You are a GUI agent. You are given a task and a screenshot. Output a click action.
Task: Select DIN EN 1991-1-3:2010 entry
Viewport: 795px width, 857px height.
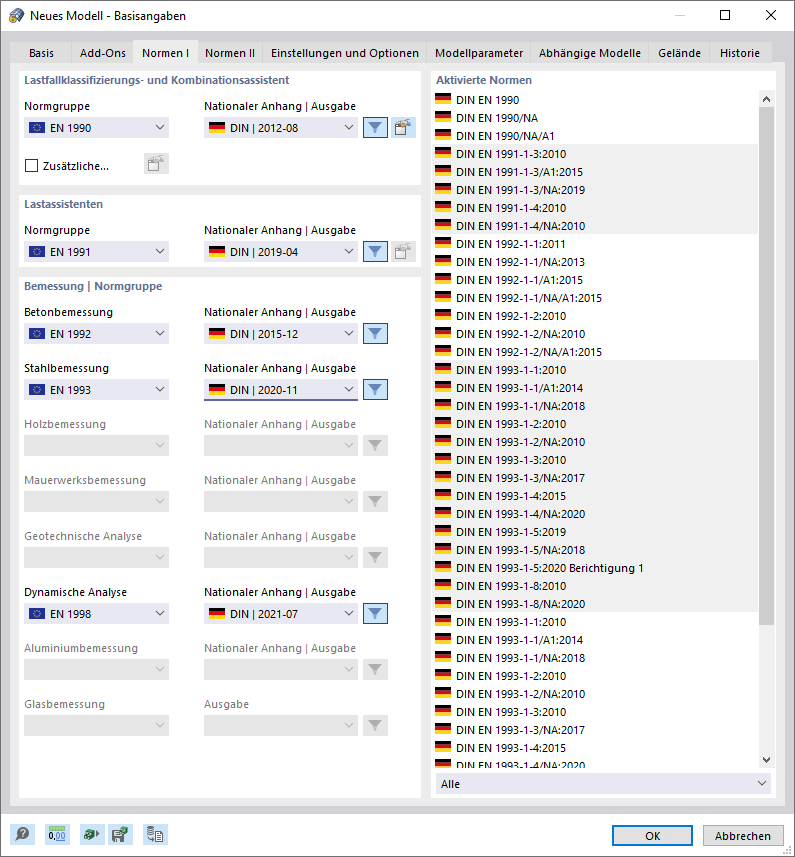click(x=596, y=154)
